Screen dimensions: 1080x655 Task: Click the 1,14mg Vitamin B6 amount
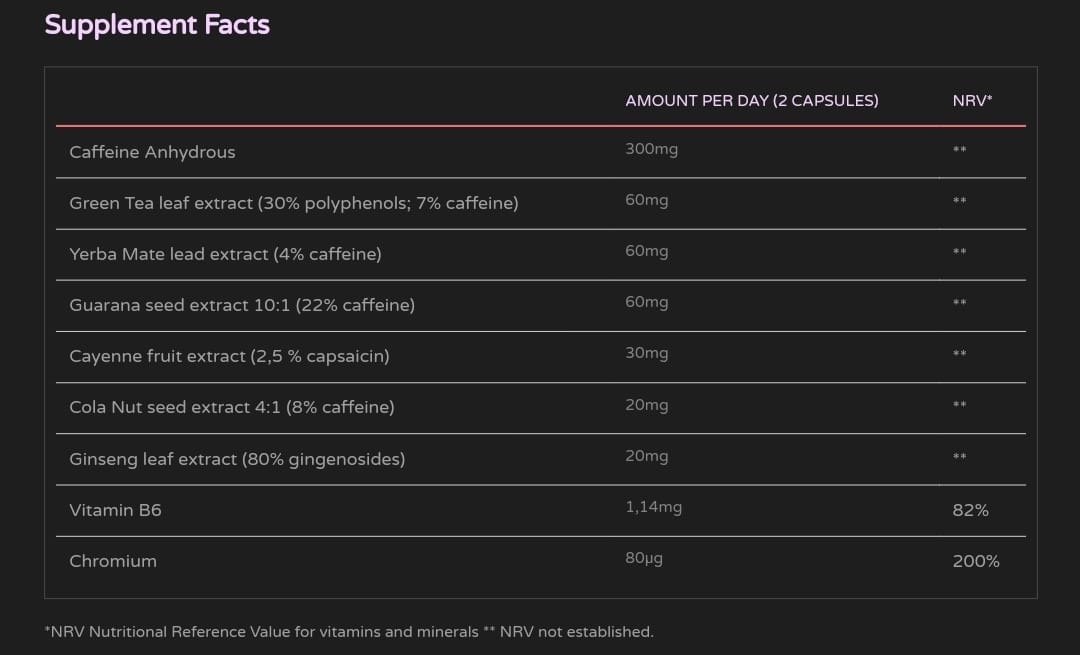(x=653, y=507)
